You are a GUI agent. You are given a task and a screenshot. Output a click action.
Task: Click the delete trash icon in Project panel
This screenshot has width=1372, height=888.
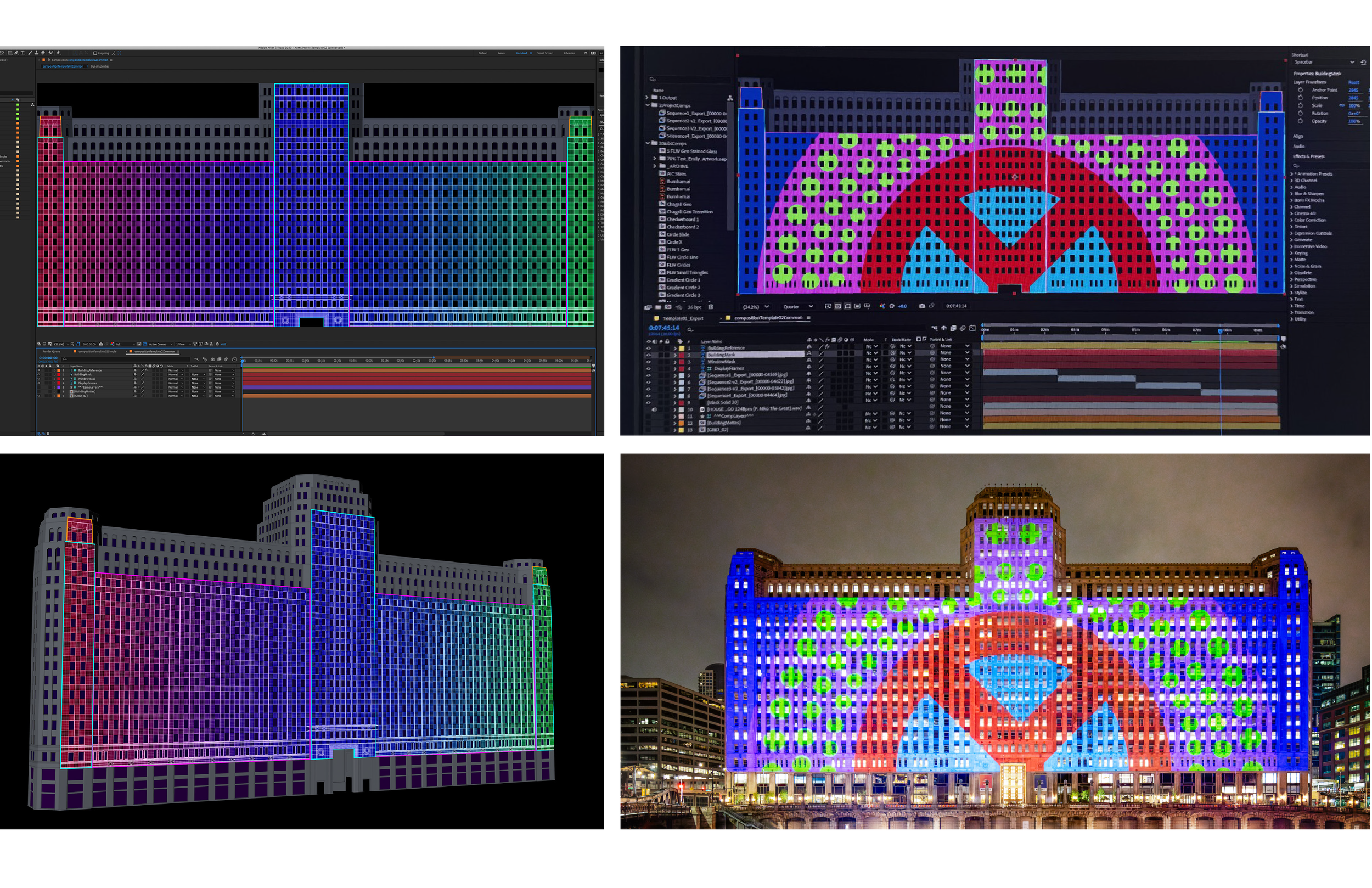[711, 307]
